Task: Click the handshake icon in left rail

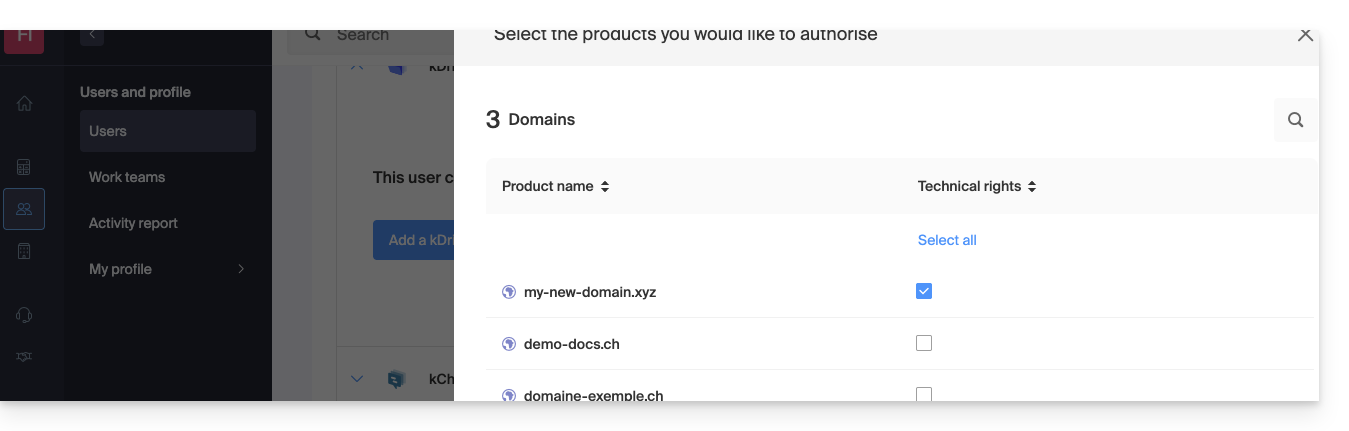Action: [x=24, y=357]
